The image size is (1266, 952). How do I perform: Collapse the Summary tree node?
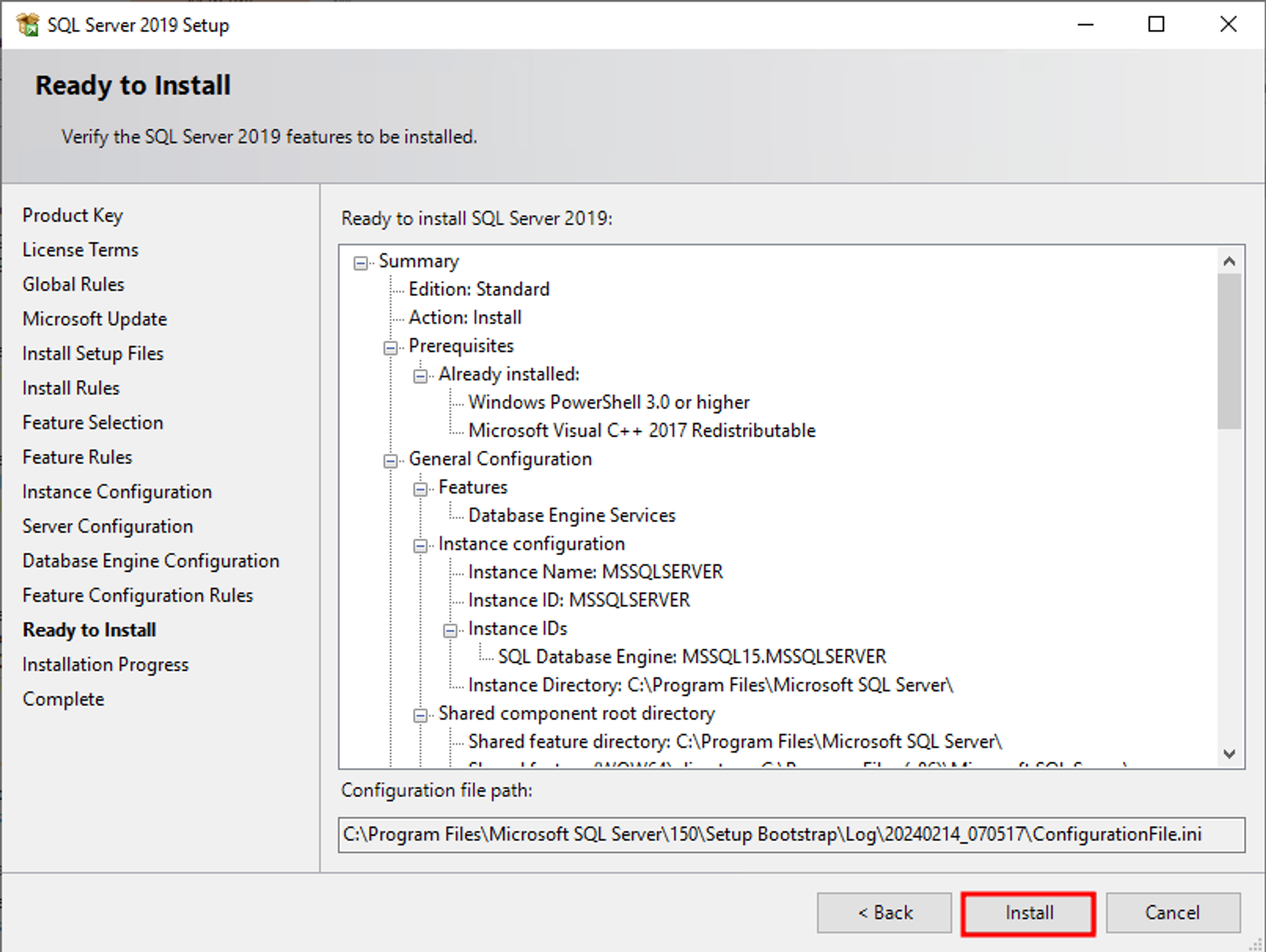[x=360, y=261]
